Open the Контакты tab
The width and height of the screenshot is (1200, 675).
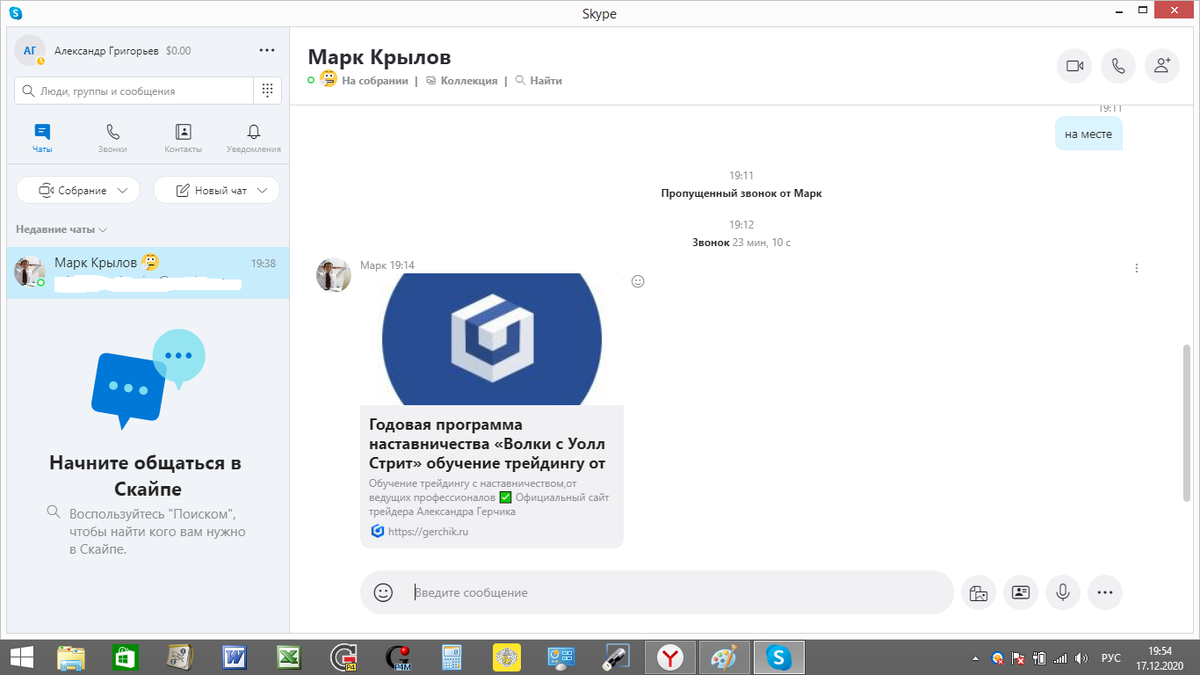pos(183,138)
